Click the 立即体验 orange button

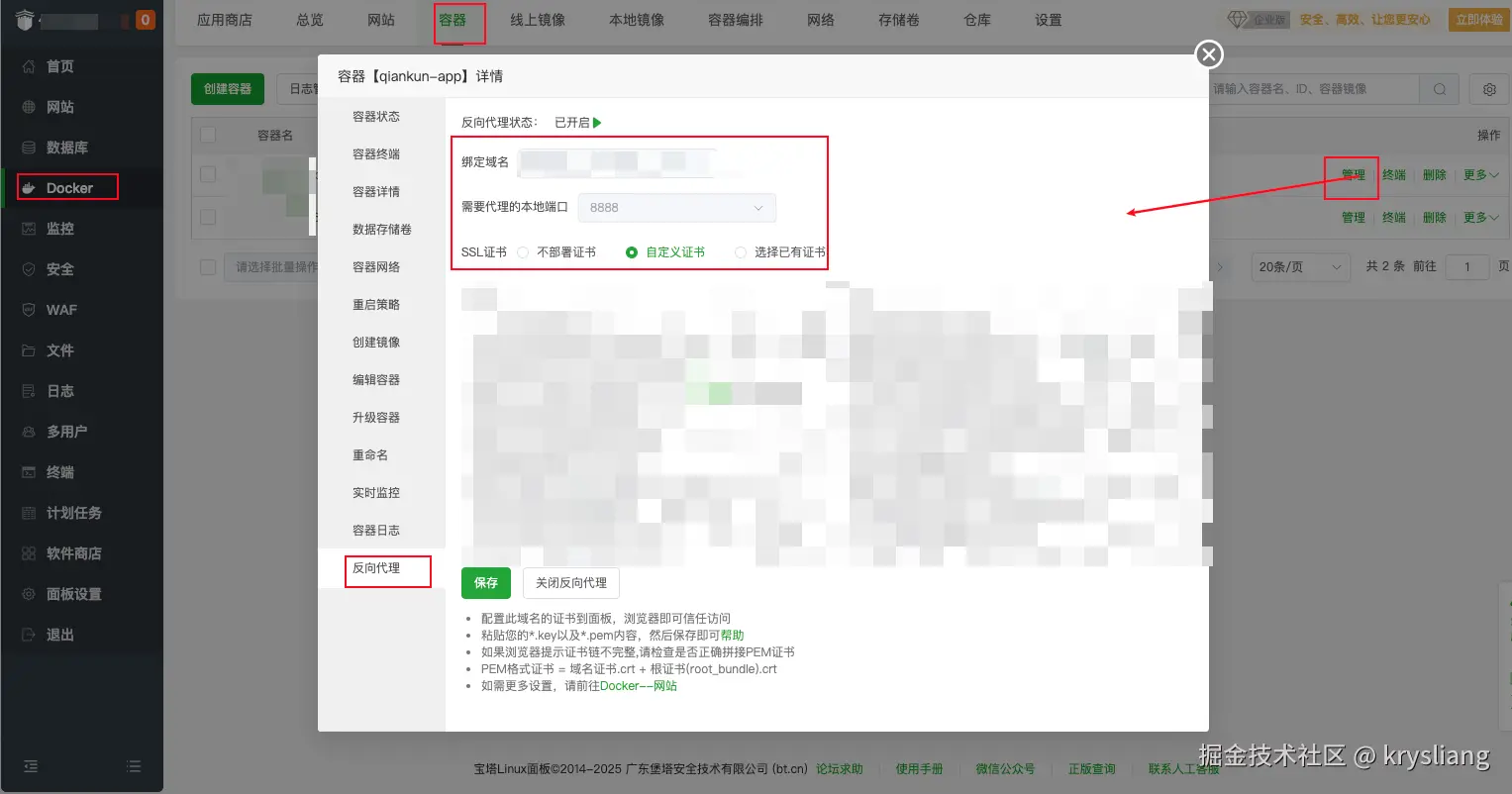click(x=1479, y=20)
